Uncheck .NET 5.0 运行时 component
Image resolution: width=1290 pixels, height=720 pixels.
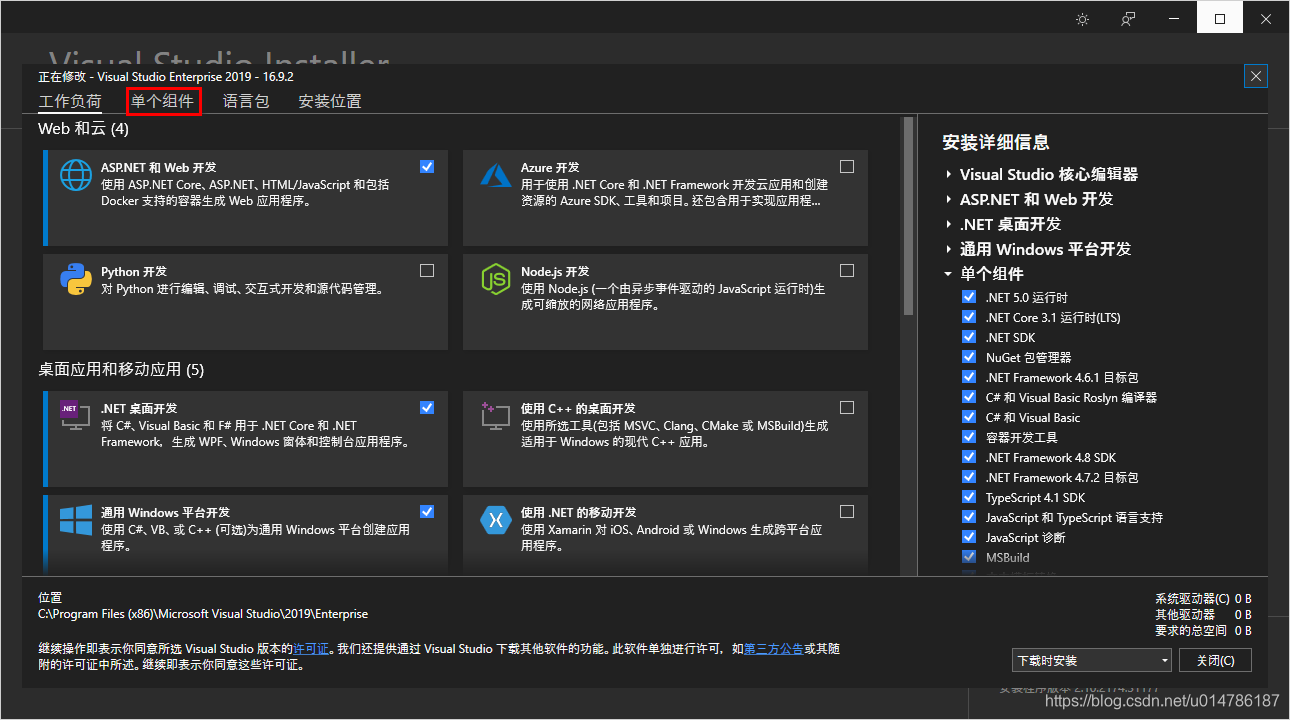click(968, 297)
